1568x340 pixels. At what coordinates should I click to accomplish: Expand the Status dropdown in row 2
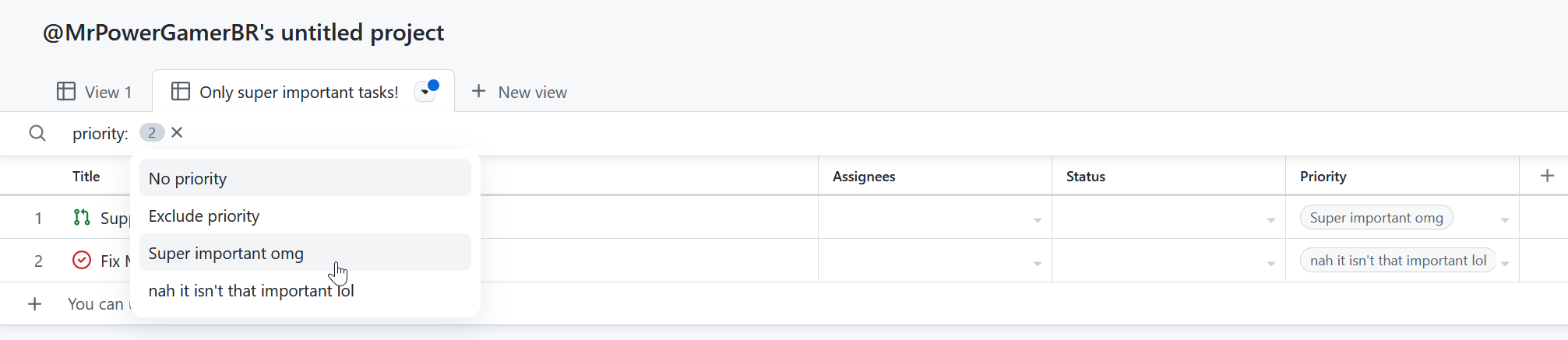tap(1270, 264)
